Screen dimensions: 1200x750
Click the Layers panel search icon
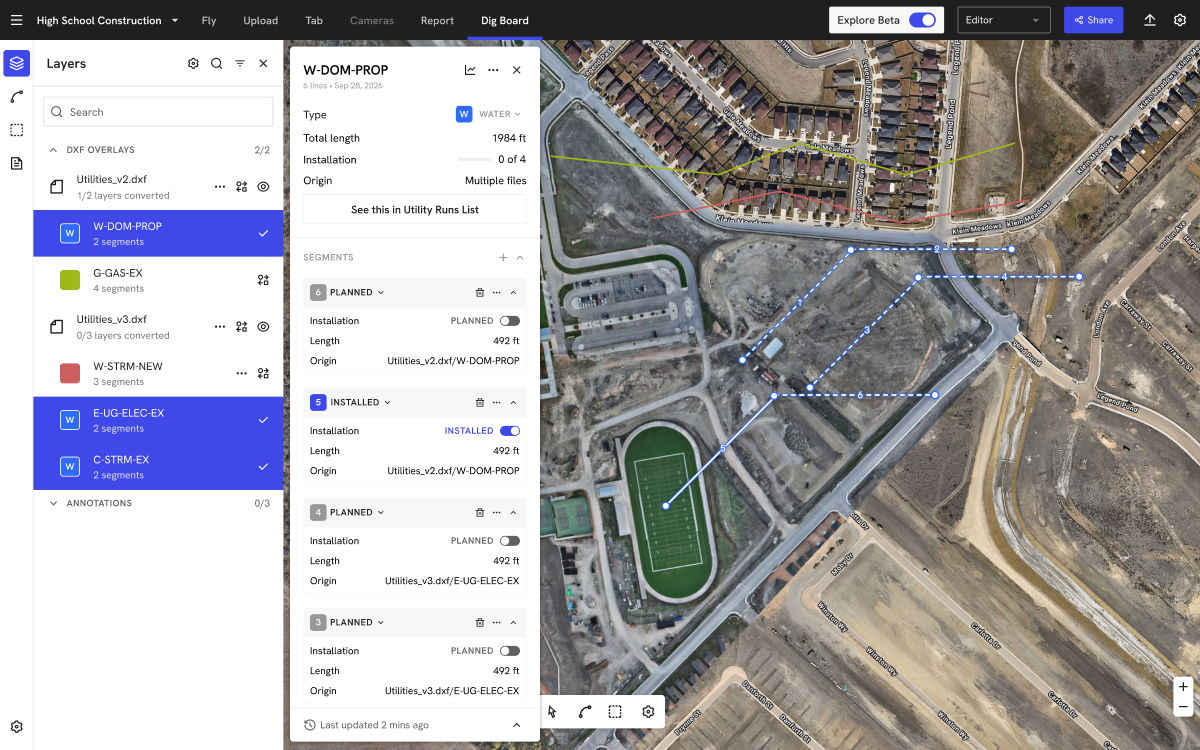[x=216, y=64]
